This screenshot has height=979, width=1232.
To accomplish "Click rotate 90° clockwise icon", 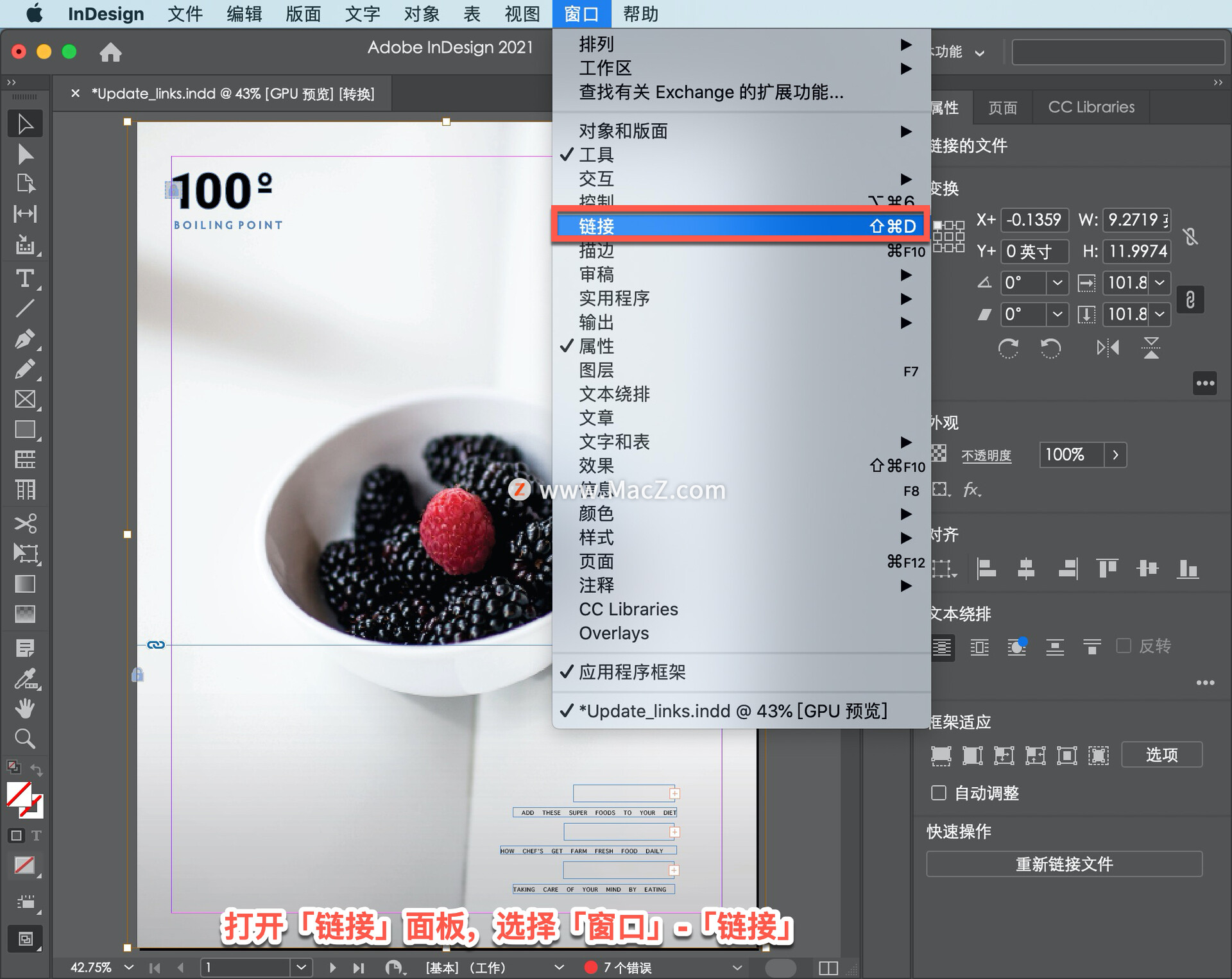I will (1008, 348).
